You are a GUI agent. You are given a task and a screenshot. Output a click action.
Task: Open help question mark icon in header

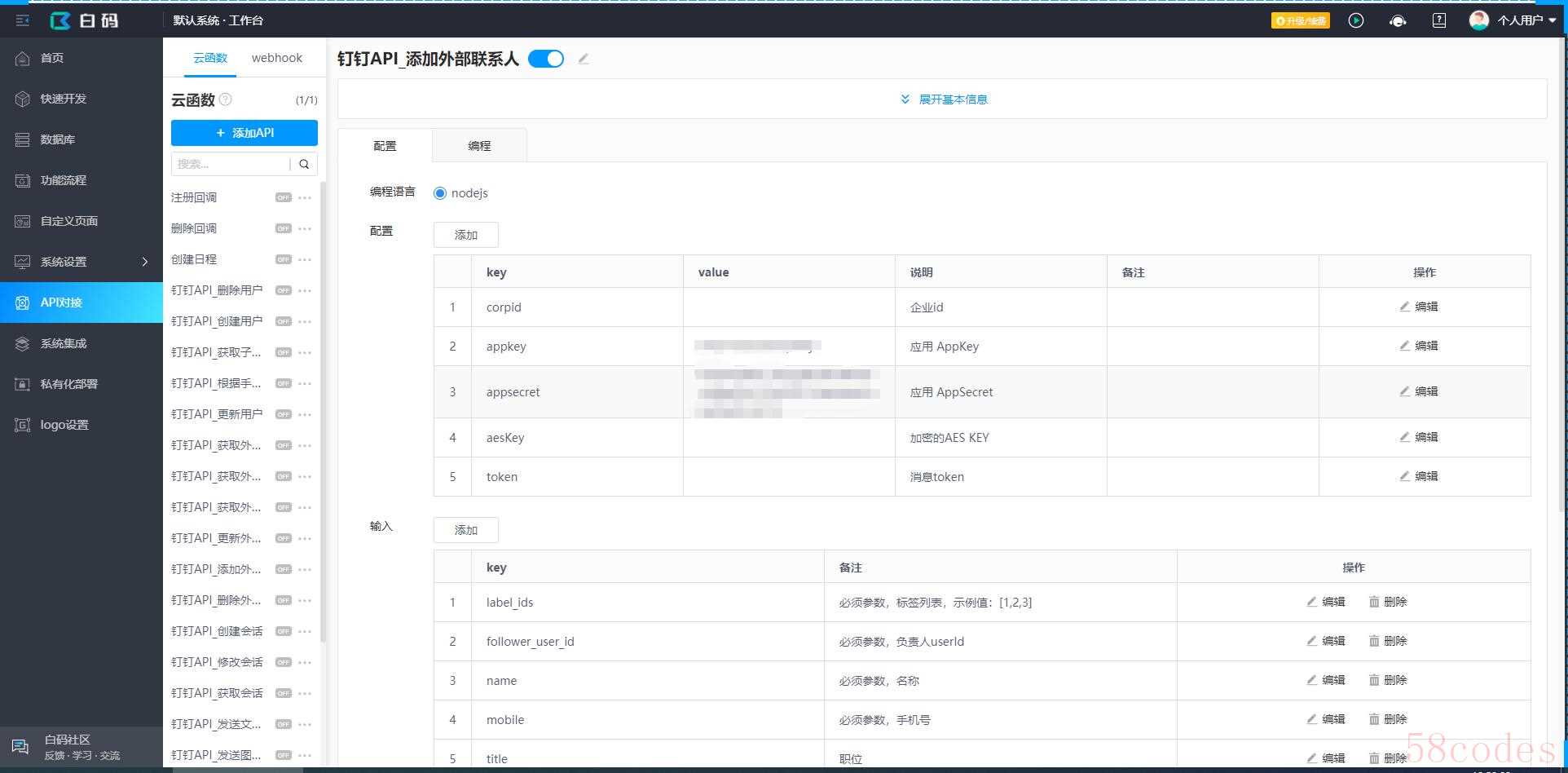coord(1439,20)
